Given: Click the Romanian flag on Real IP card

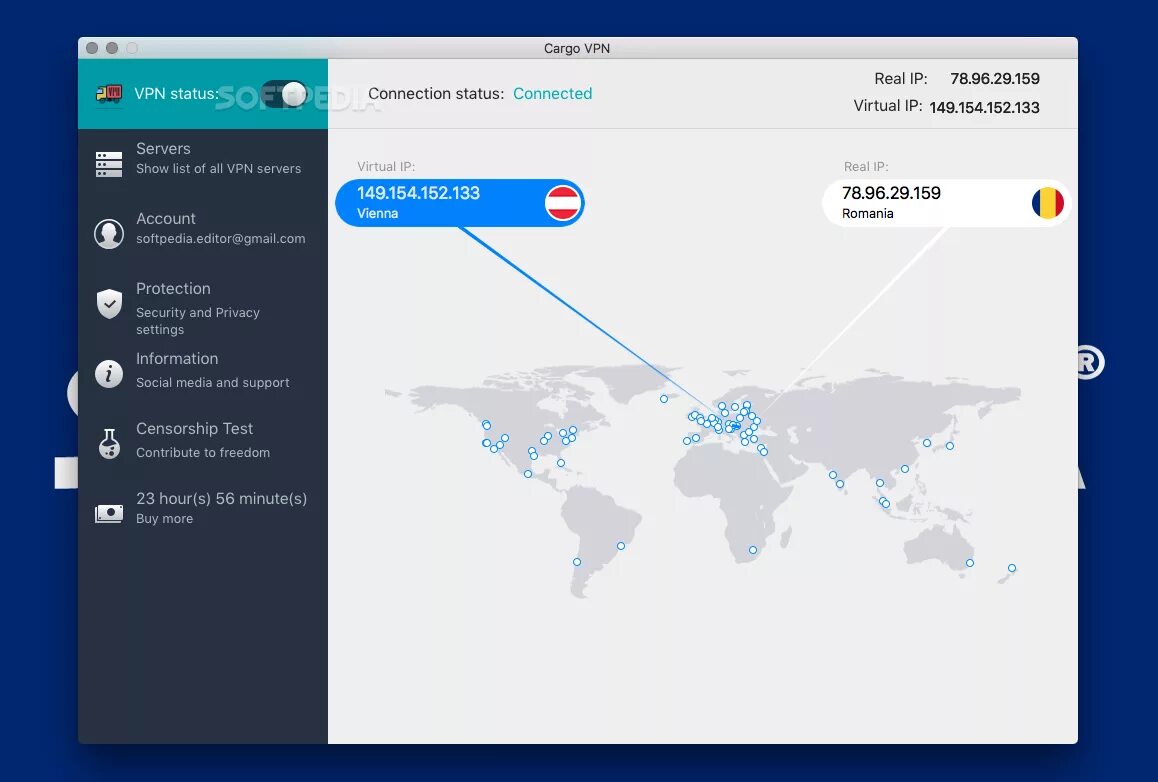Looking at the screenshot, I should coord(1048,203).
